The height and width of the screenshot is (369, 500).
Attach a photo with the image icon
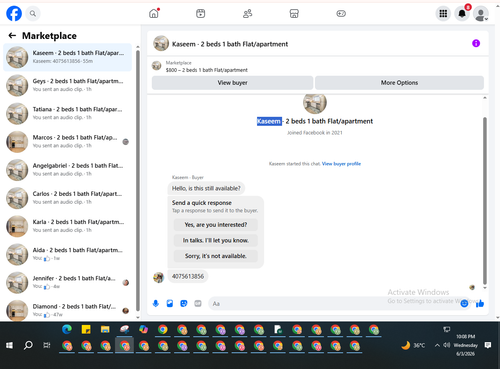pyautogui.click(x=170, y=303)
